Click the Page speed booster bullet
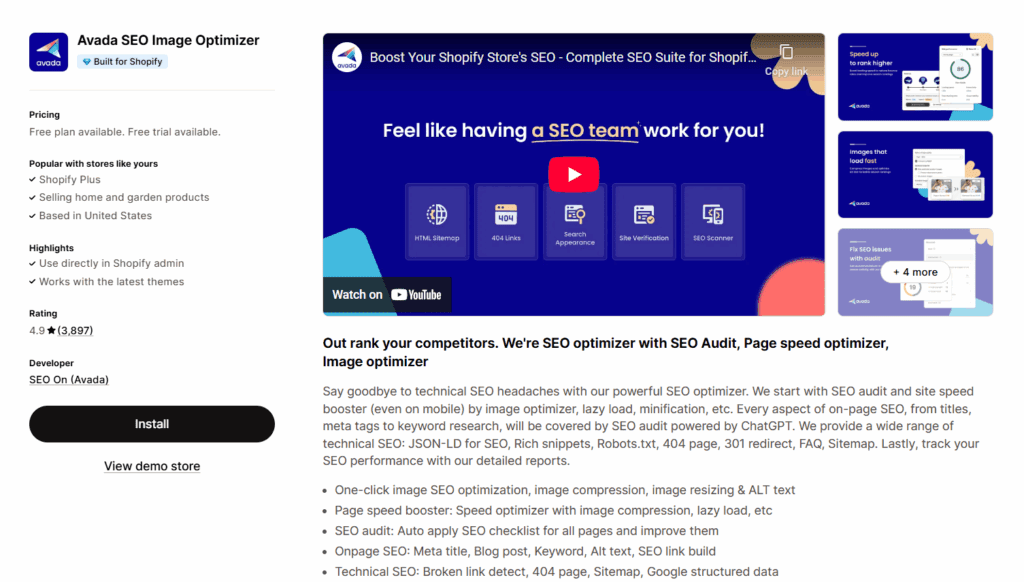Screen dimensions: 1024x582 [x=553, y=510]
